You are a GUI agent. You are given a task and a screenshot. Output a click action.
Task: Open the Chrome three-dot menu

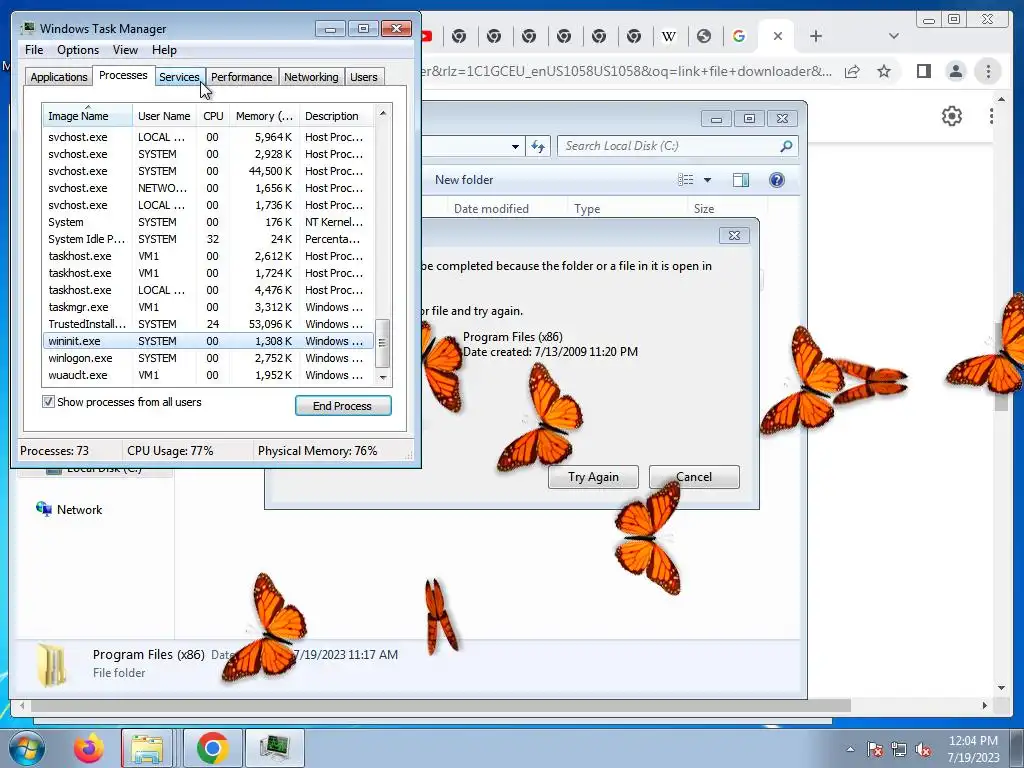[987, 71]
